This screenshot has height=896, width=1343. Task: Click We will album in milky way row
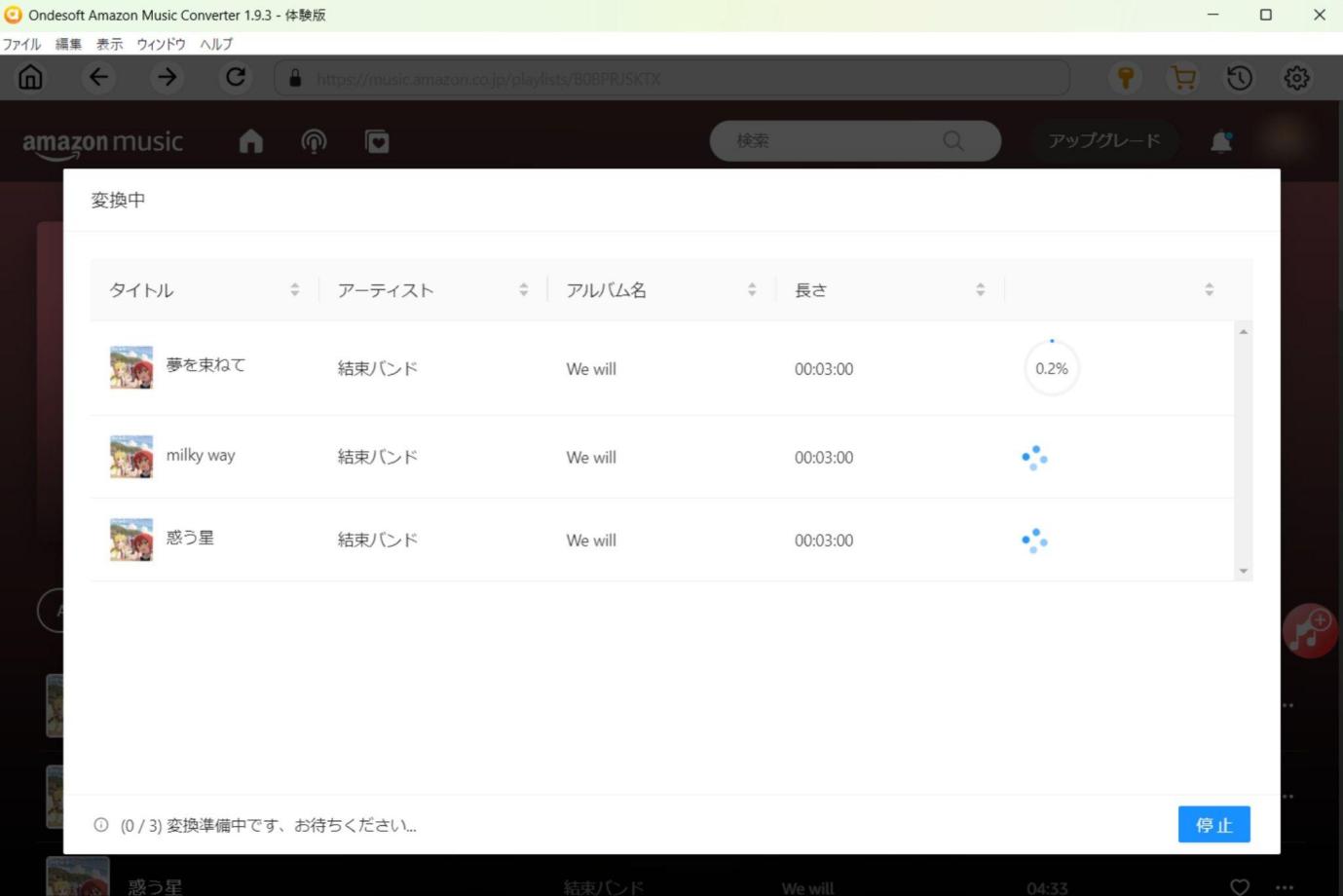[x=591, y=457]
